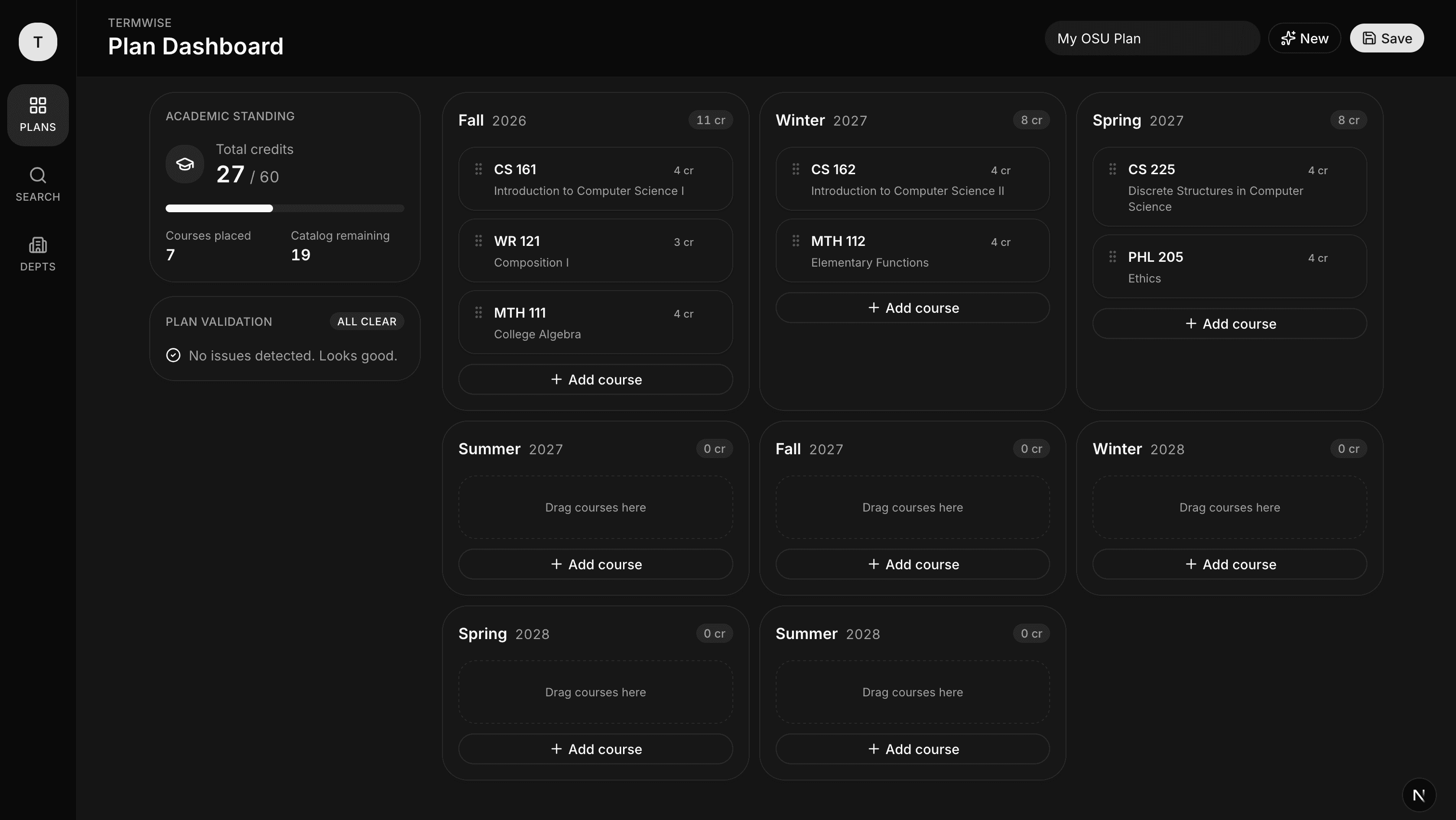This screenshot has width=1456, height=820.
Task: Create a new plan with New button
Action: pos(1304,38)
